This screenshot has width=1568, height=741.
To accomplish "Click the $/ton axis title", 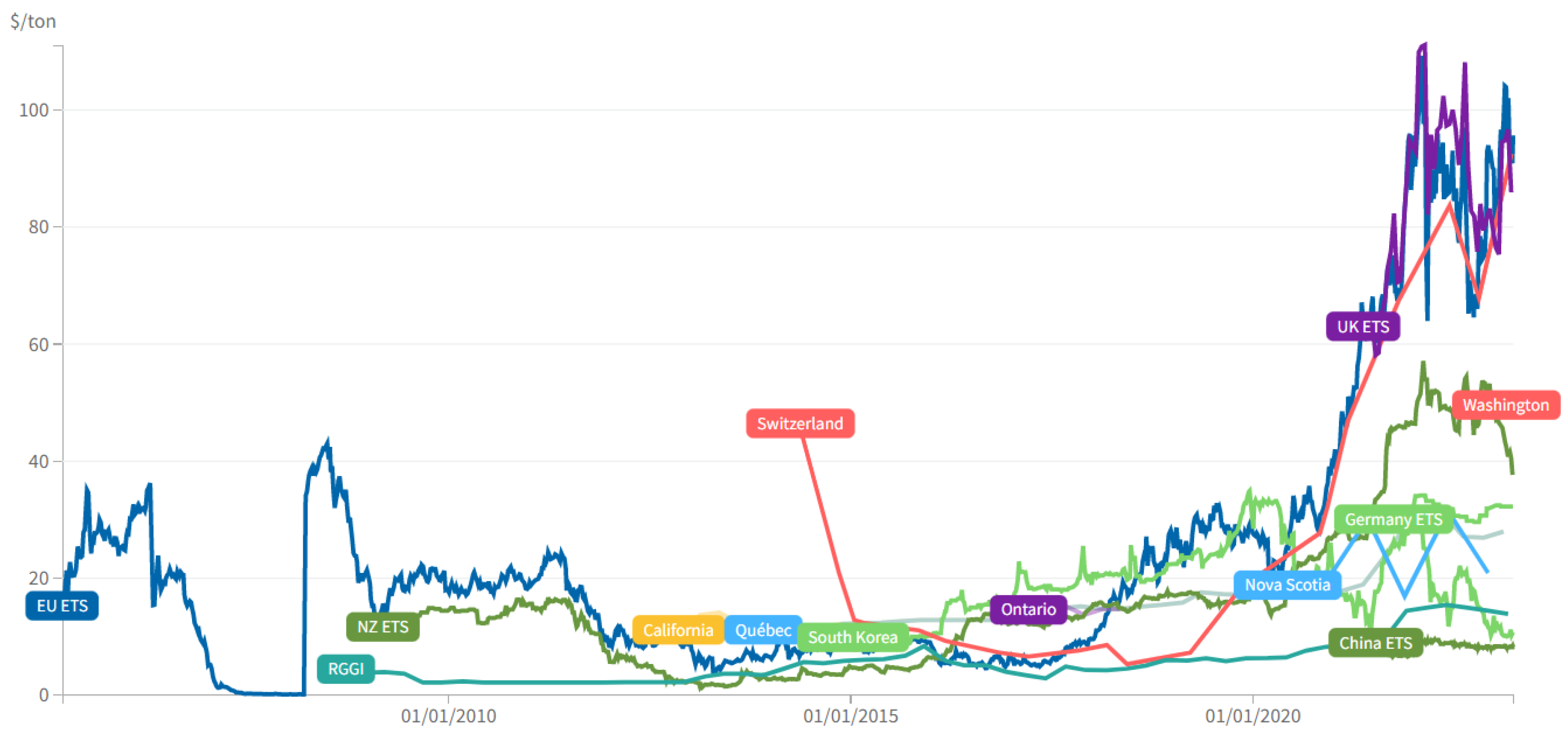I will [33, 22].
